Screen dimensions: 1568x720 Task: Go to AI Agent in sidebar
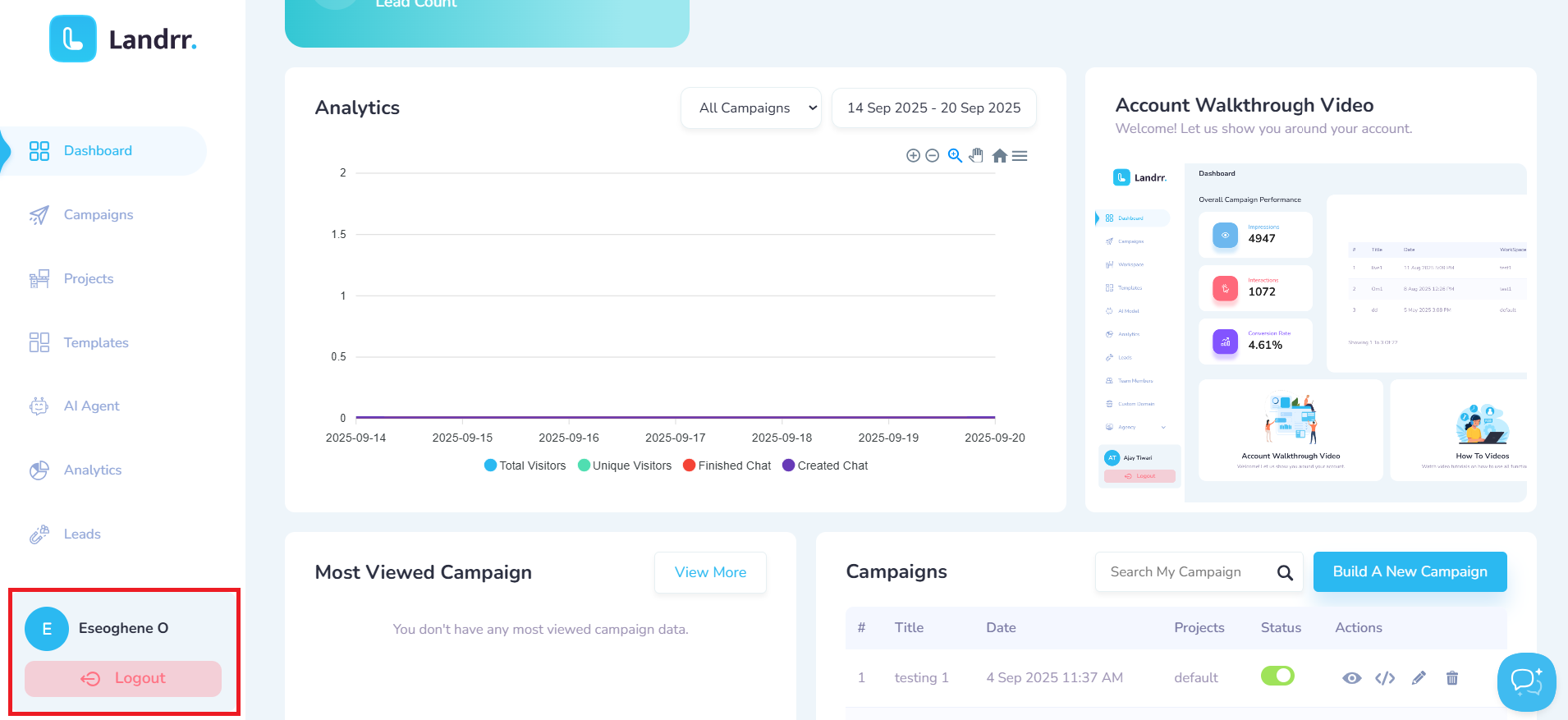point(92,406)
